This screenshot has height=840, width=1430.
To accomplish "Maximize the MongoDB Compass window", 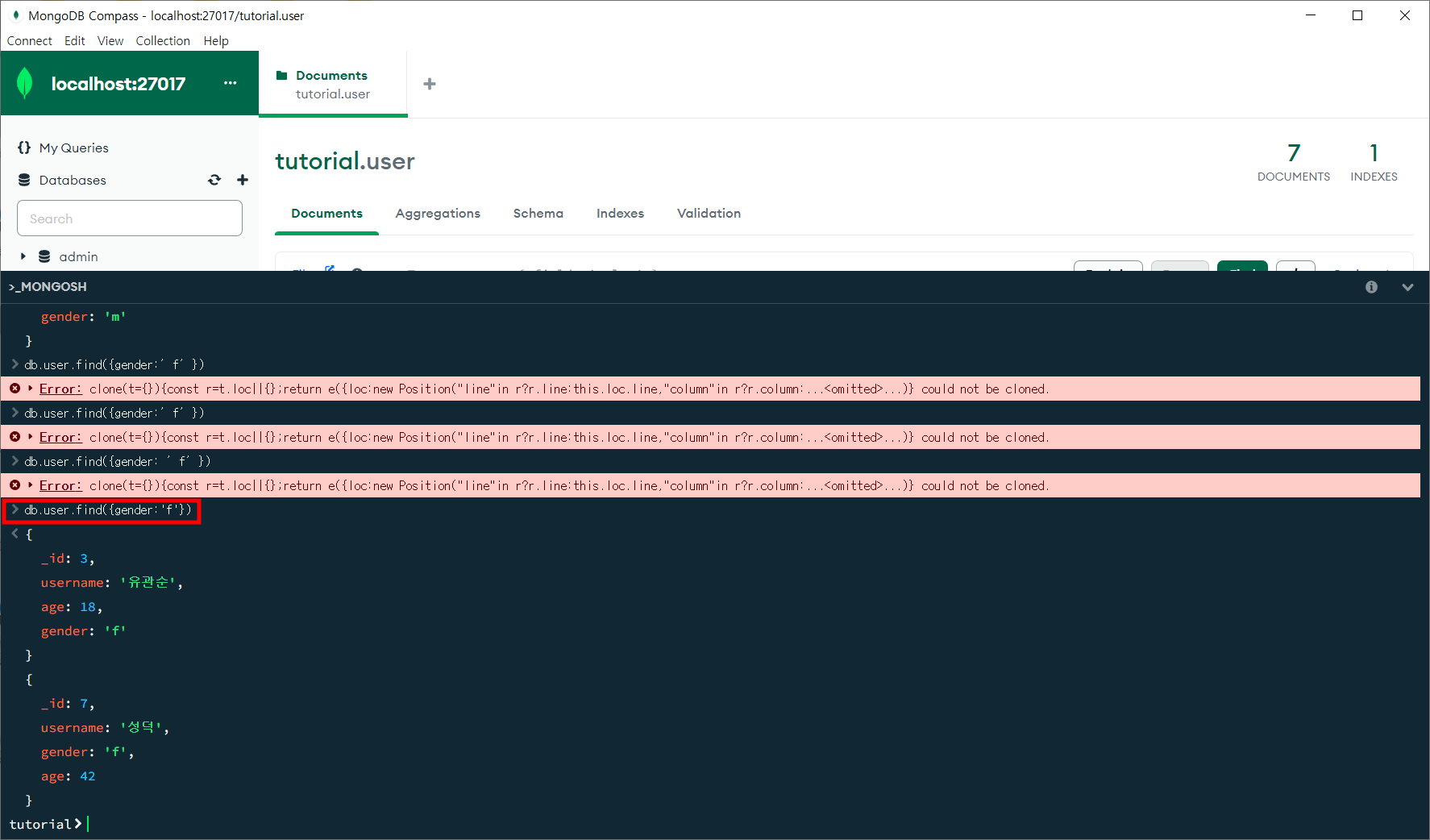I will click(1357, 15).
